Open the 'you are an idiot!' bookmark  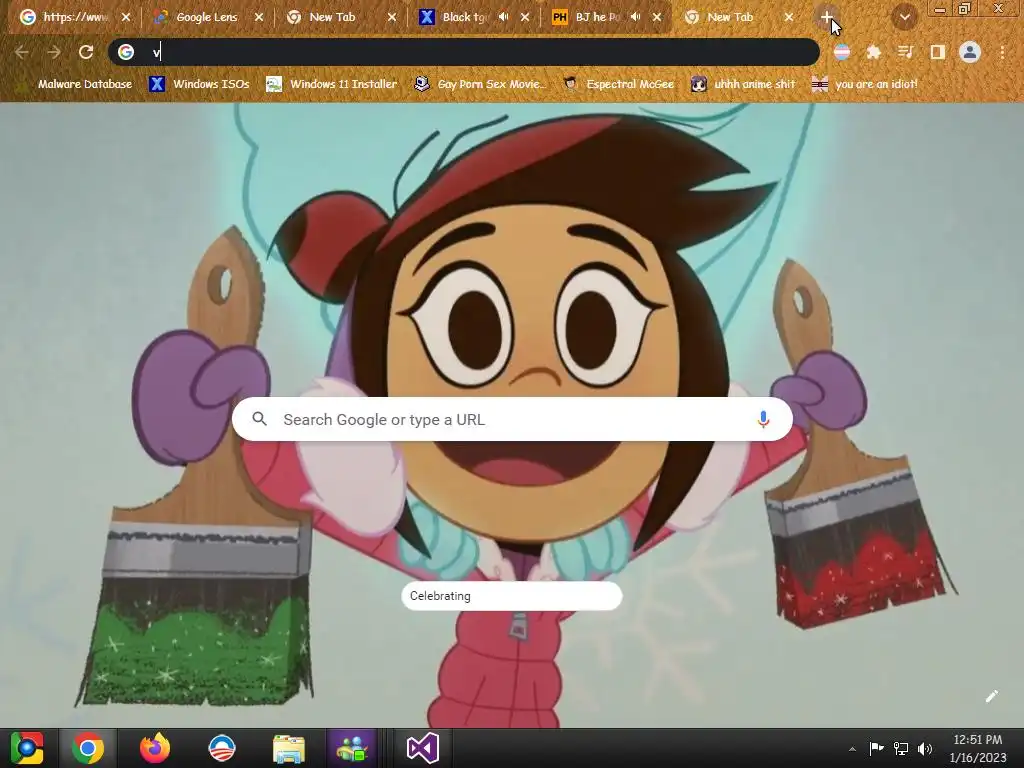point(865,84)
